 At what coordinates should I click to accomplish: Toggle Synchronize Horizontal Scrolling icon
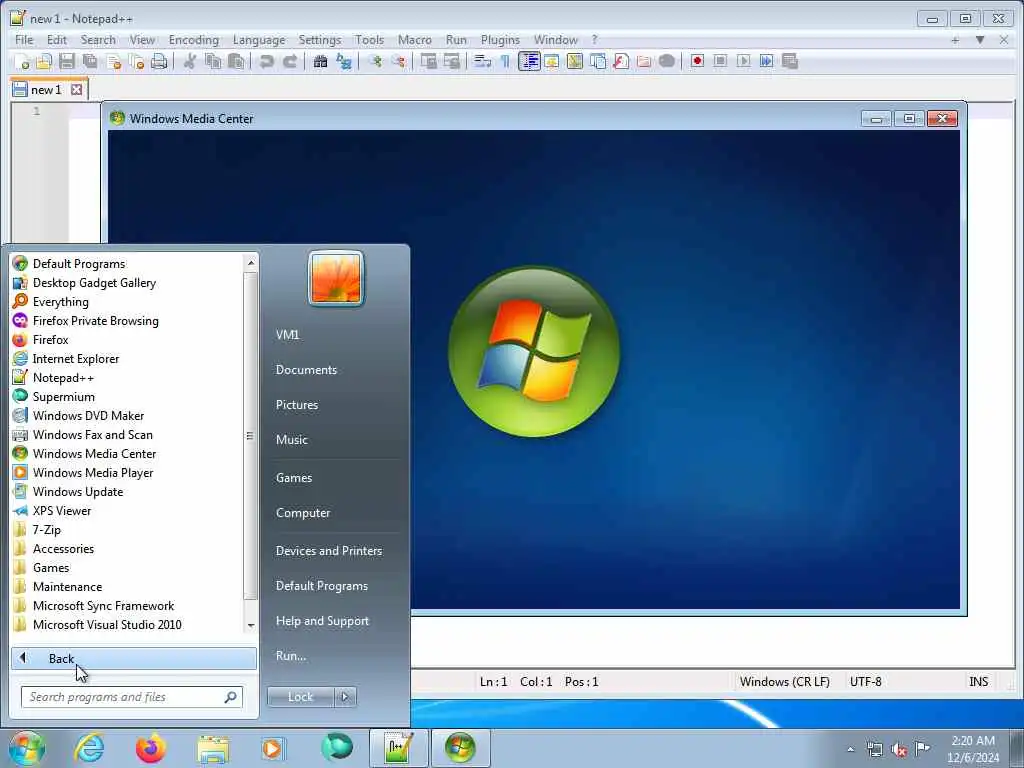451,61
